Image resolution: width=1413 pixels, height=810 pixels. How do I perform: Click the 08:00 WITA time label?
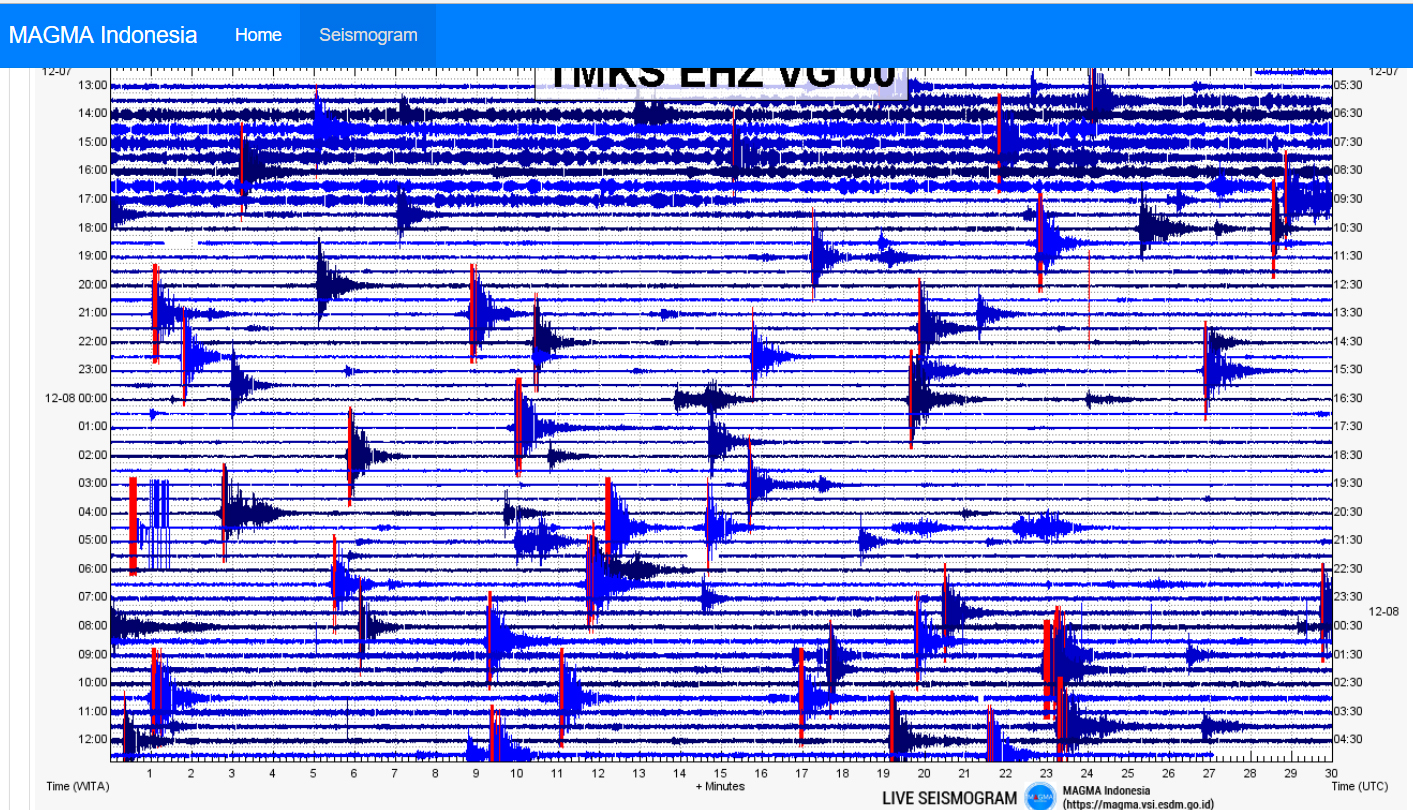(x=92, y=626)
